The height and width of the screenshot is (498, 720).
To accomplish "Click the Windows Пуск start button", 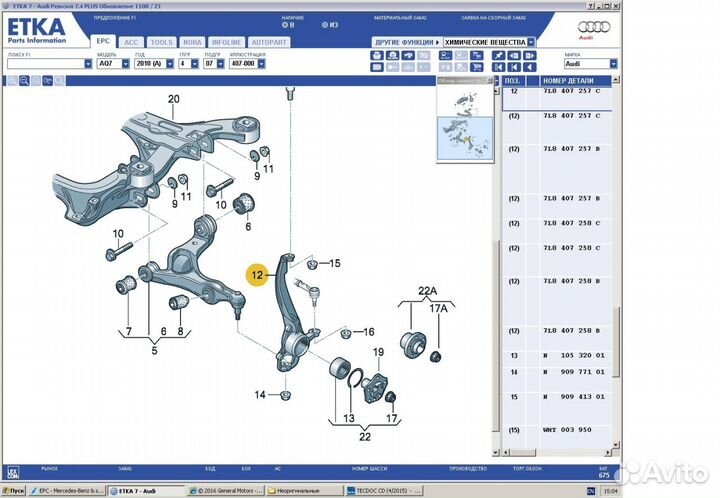I will [12, 492].
